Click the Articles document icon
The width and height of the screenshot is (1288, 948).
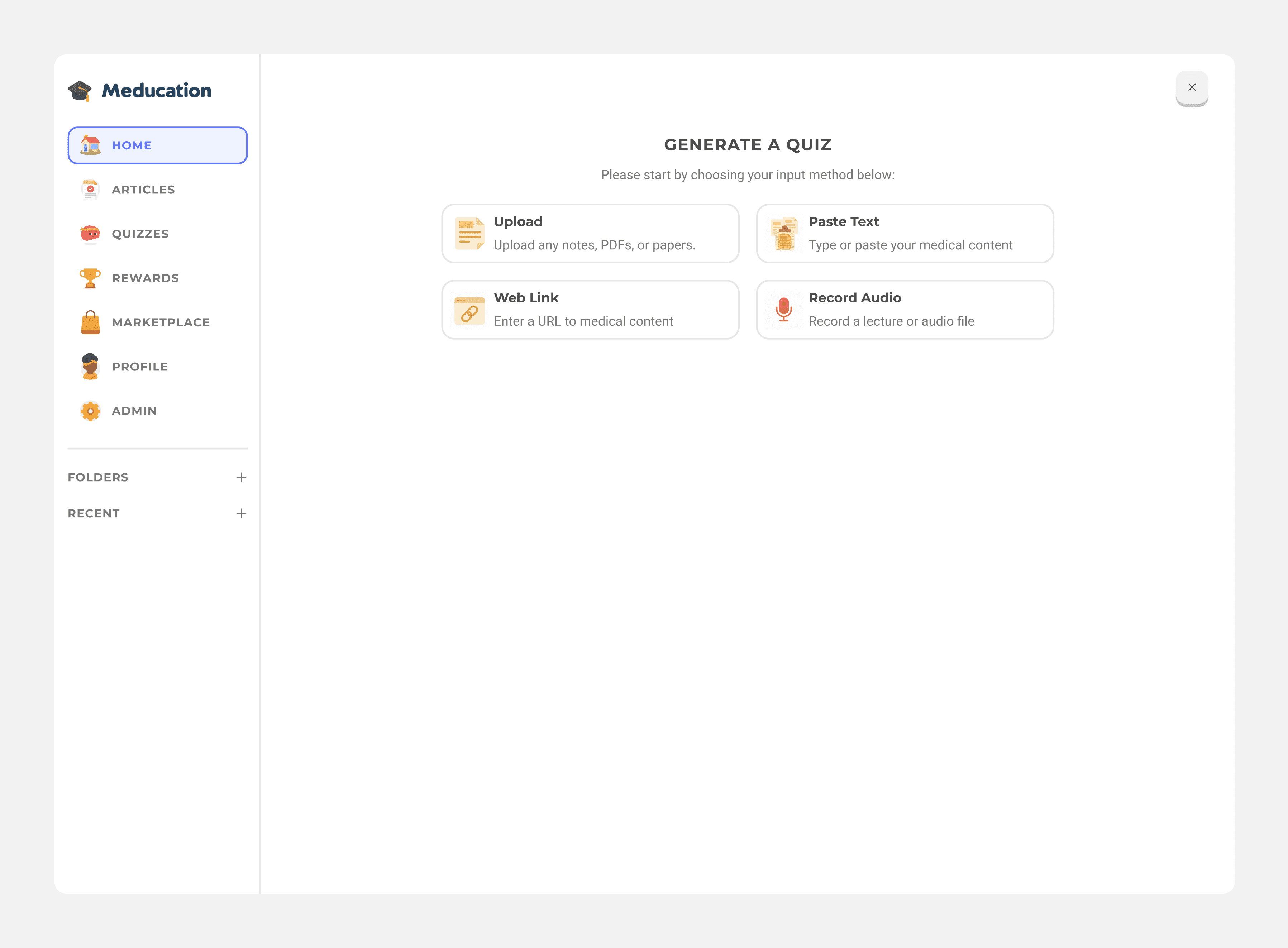tap(90, 190)
